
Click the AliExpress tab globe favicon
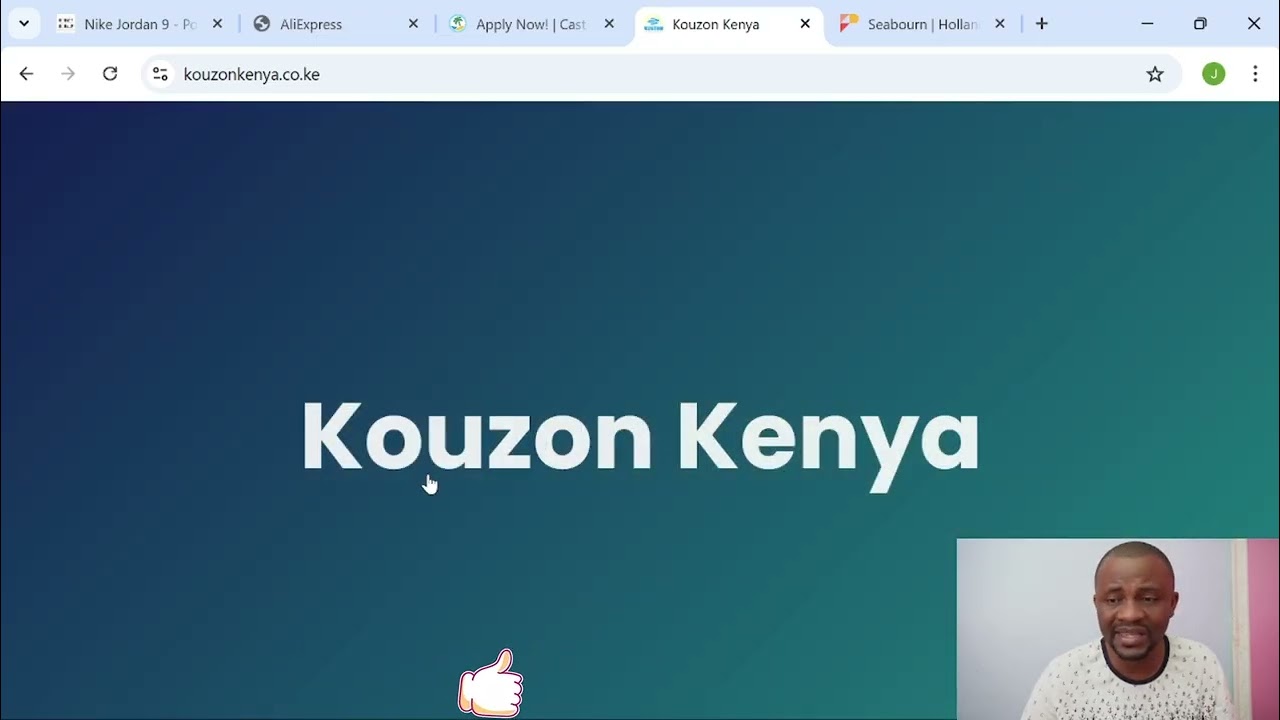point(262,24)
